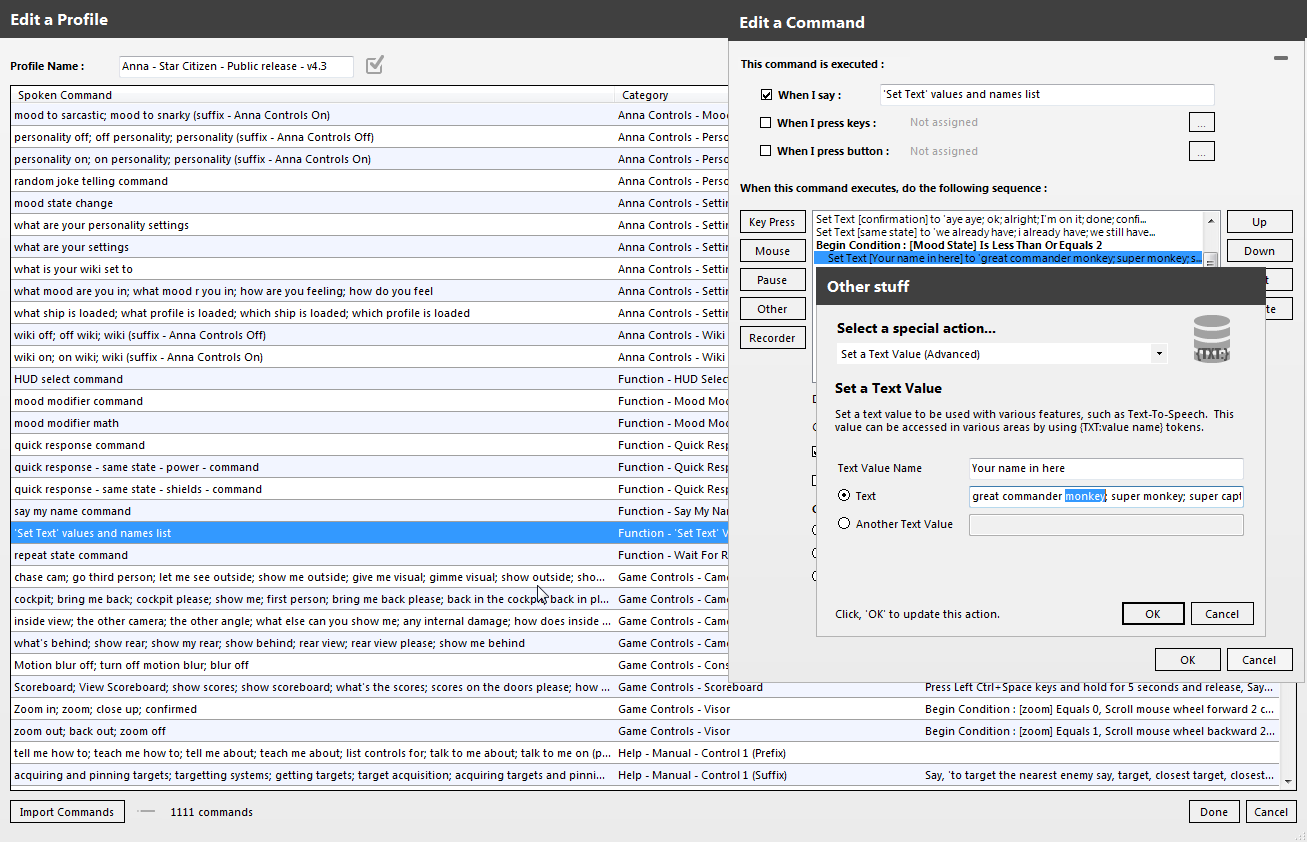Move action Down in sequence
The width and height of the screenshot is (1307, 842).
pyautogui.click(x=1259, y=251)
